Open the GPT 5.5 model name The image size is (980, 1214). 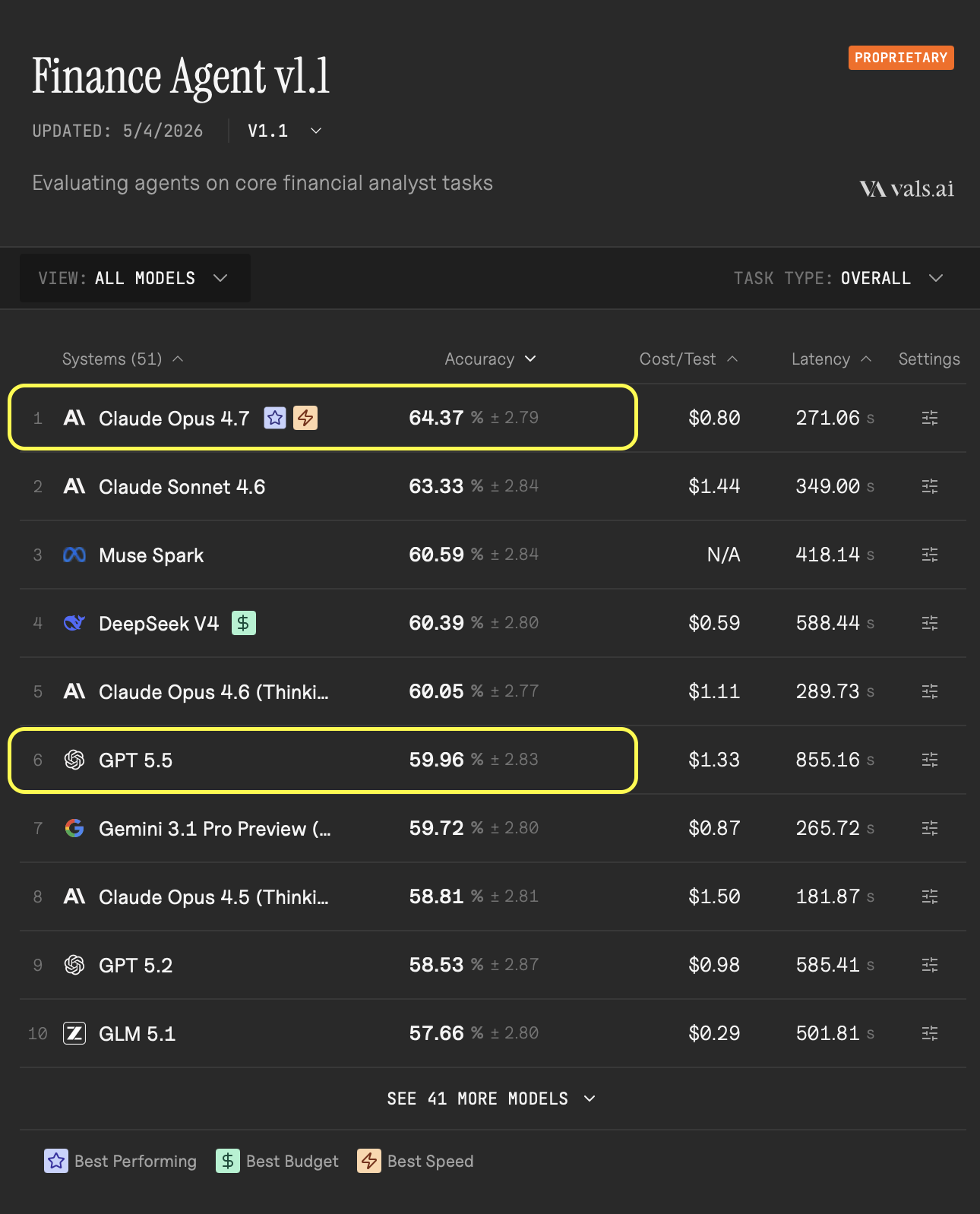[x=135, y=760]
